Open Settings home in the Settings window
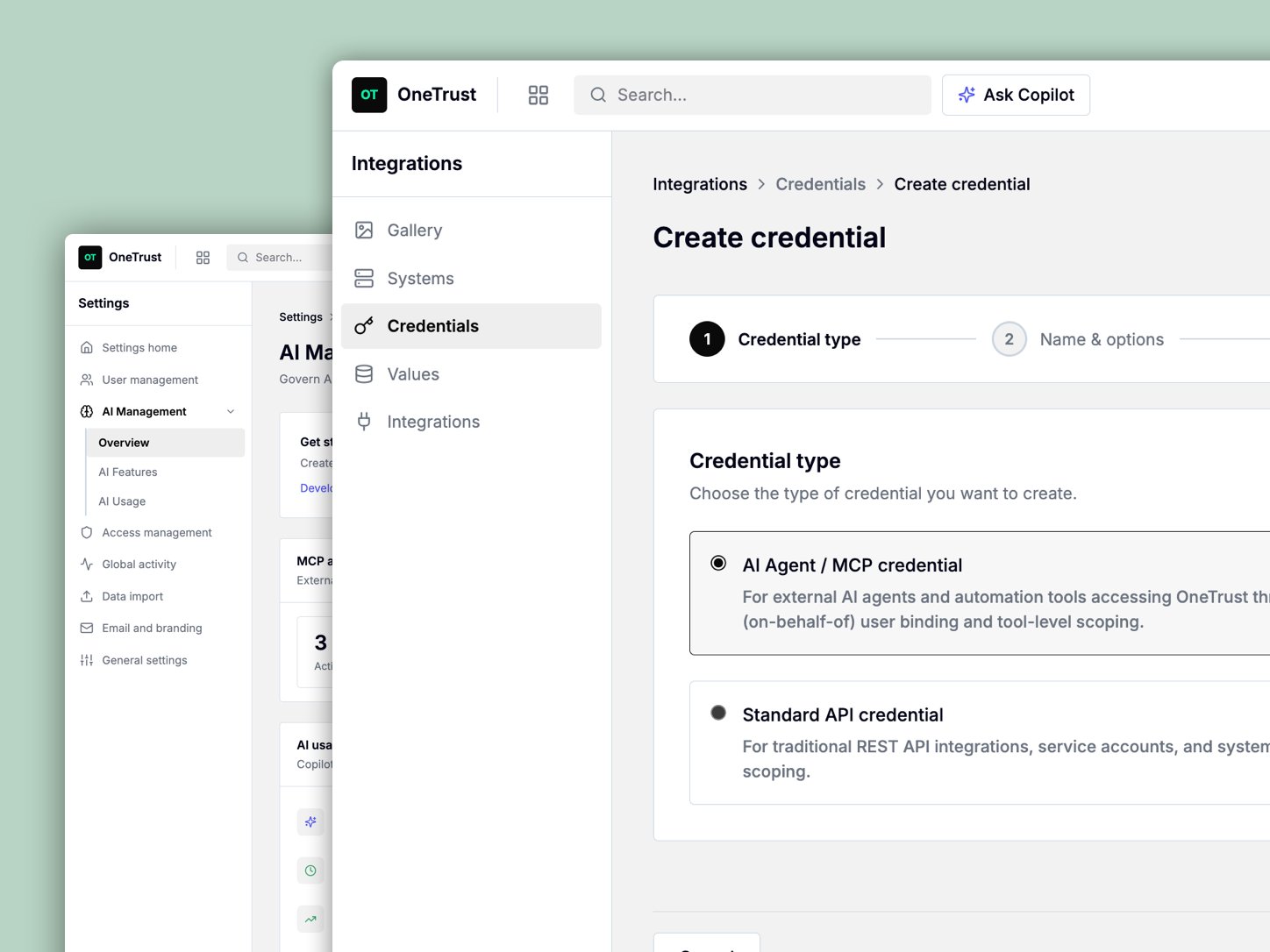1270x952 pixels. (x=158, y=348)
